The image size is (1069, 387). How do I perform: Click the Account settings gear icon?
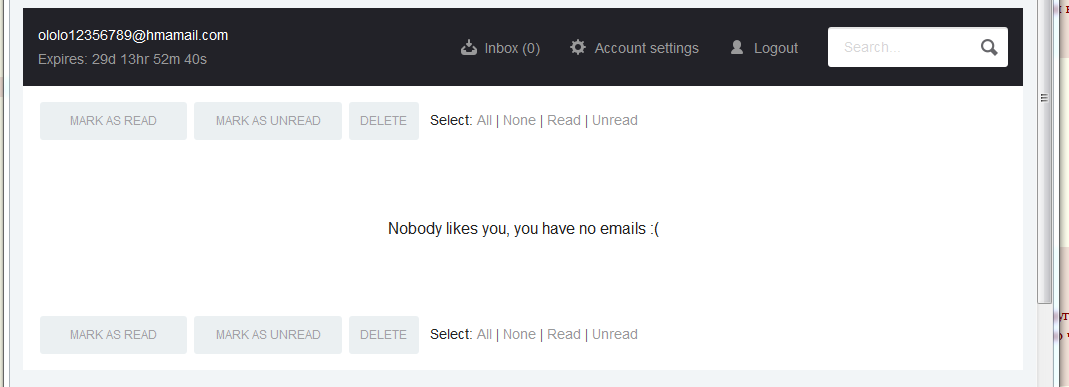pos(577,47)
